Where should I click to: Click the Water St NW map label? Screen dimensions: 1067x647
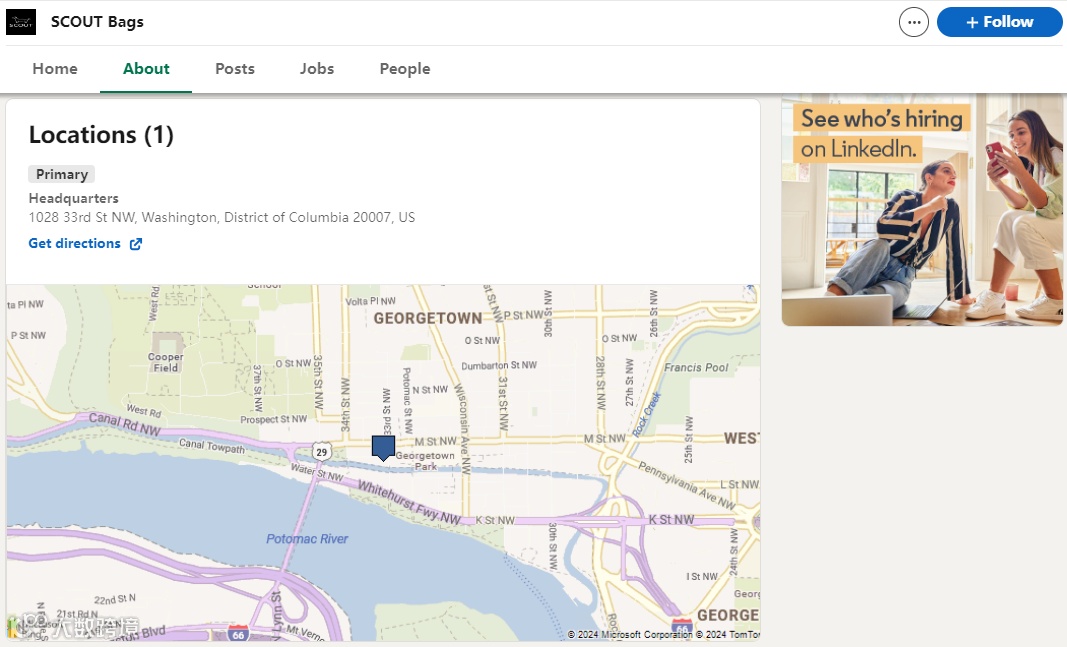pos(317,471)
